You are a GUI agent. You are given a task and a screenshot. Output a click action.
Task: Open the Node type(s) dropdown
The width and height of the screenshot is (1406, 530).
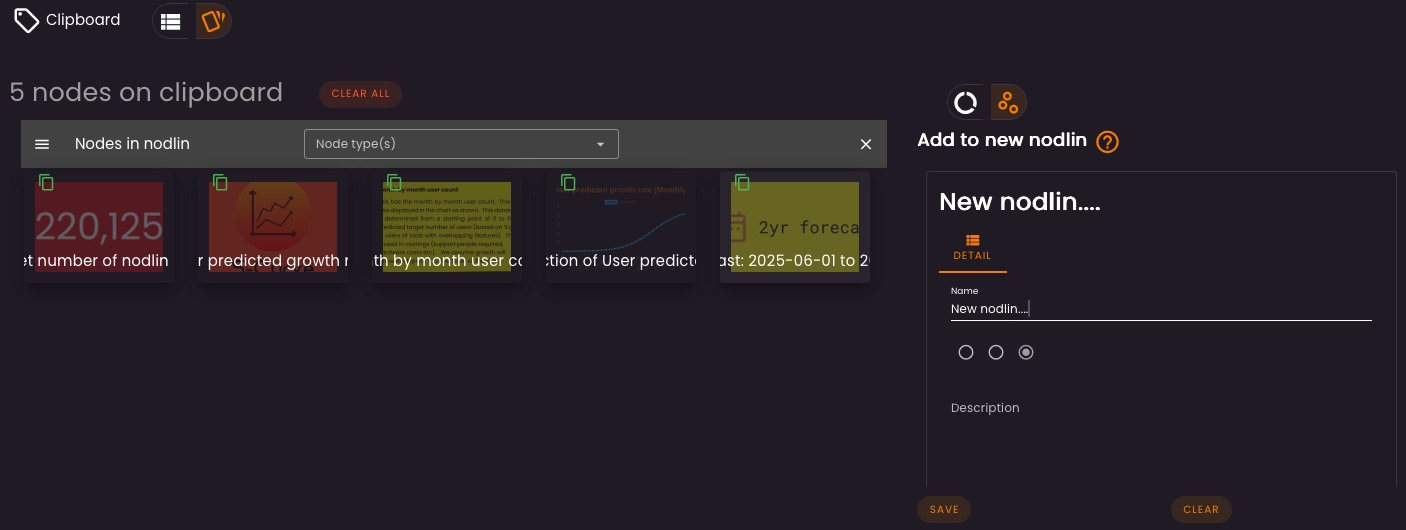[461, 144]
